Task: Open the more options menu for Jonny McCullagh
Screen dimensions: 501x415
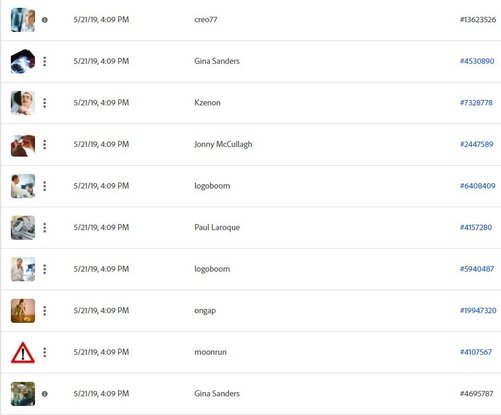Action: point(45,144)
